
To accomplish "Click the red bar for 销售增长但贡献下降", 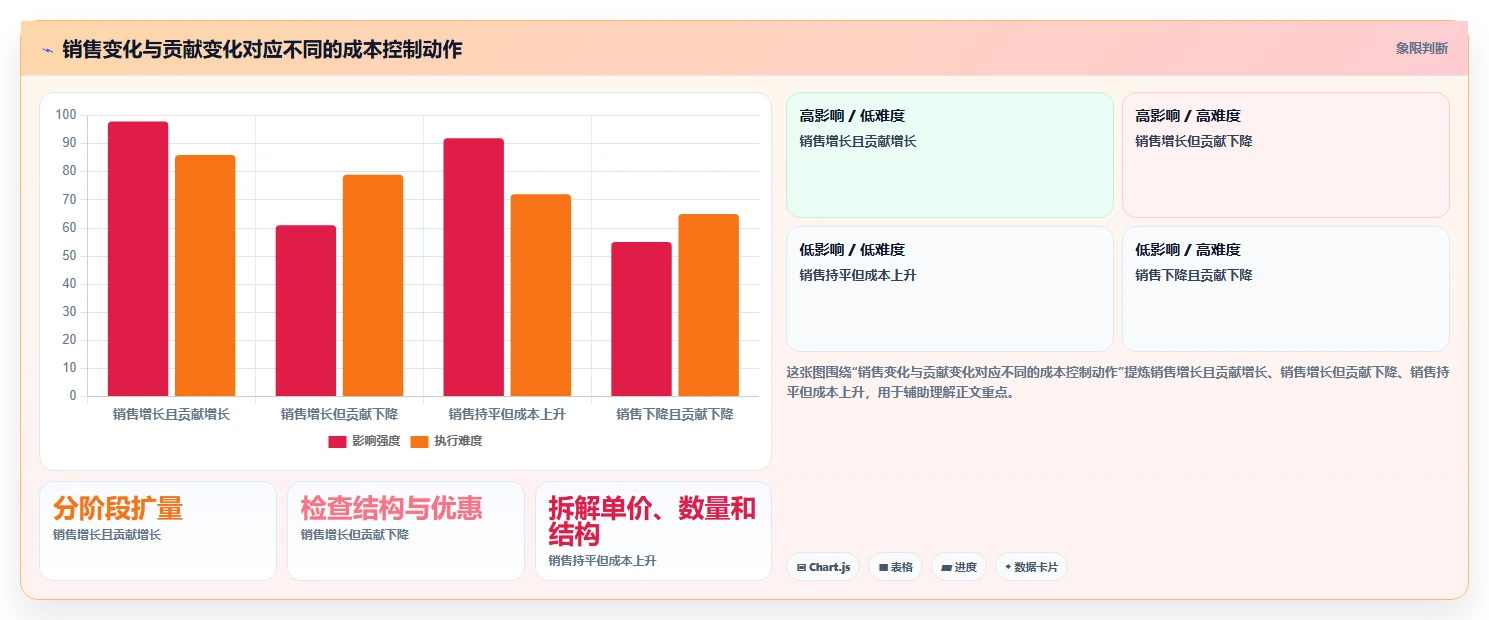I will 306,311.
